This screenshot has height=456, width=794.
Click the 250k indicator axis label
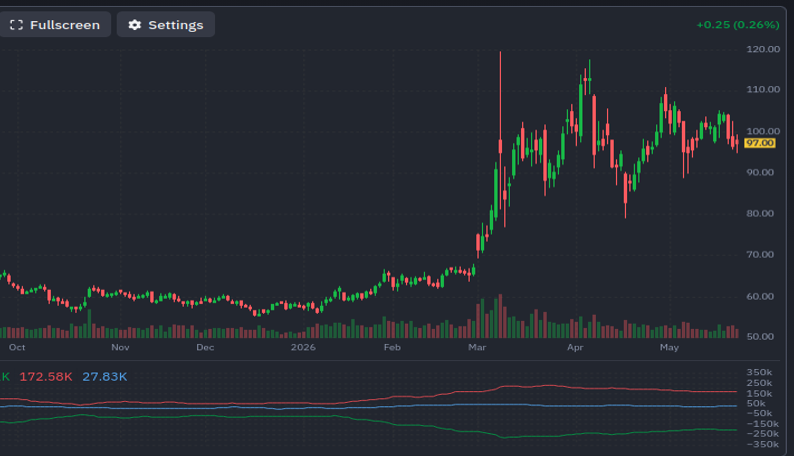(x=759, y=383)
